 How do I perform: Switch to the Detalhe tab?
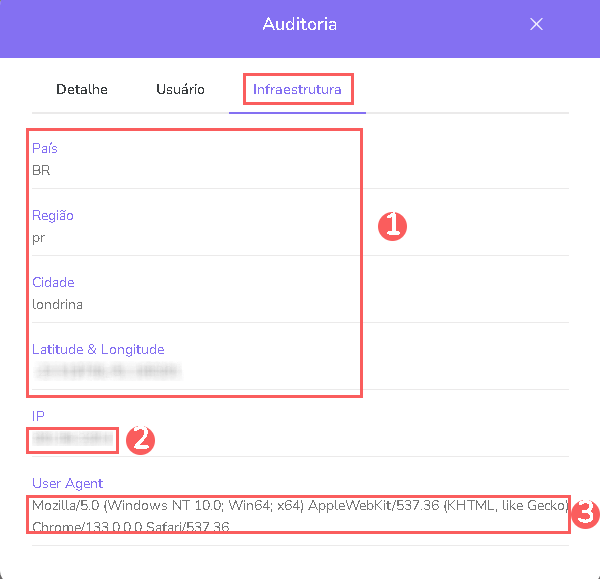pyautogui.click(x=82, y=89)
